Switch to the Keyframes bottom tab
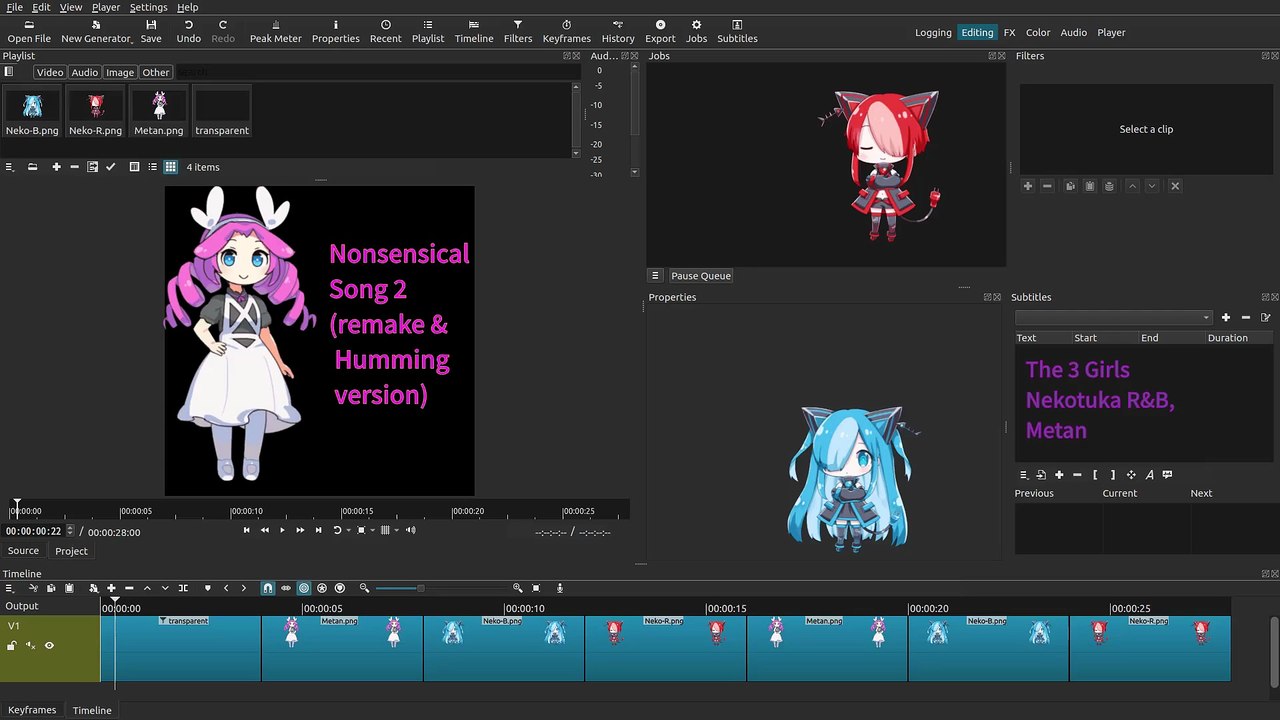The height and width of the screenshot is (720, 1280). click(32, 710)
